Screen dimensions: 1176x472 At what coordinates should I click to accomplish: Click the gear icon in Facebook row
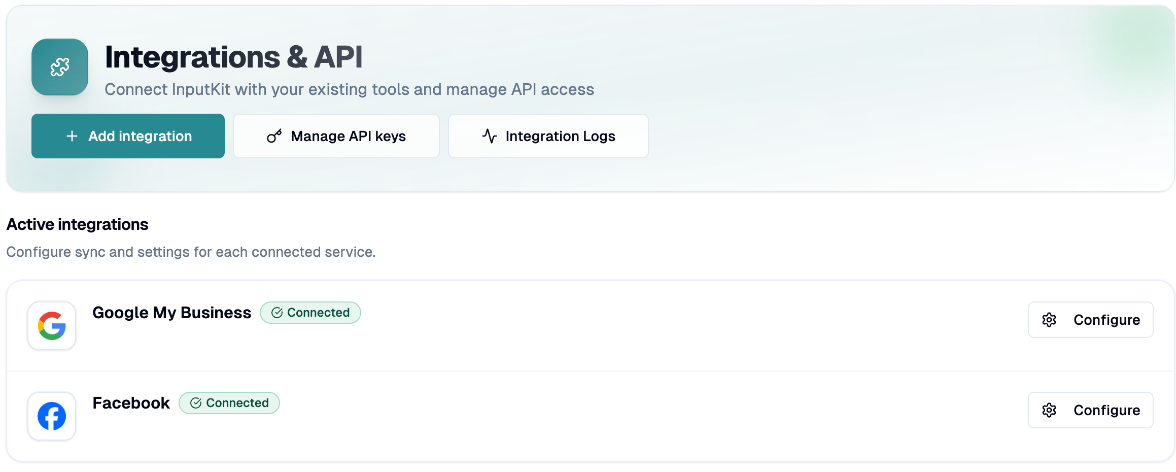[1049, 410]
